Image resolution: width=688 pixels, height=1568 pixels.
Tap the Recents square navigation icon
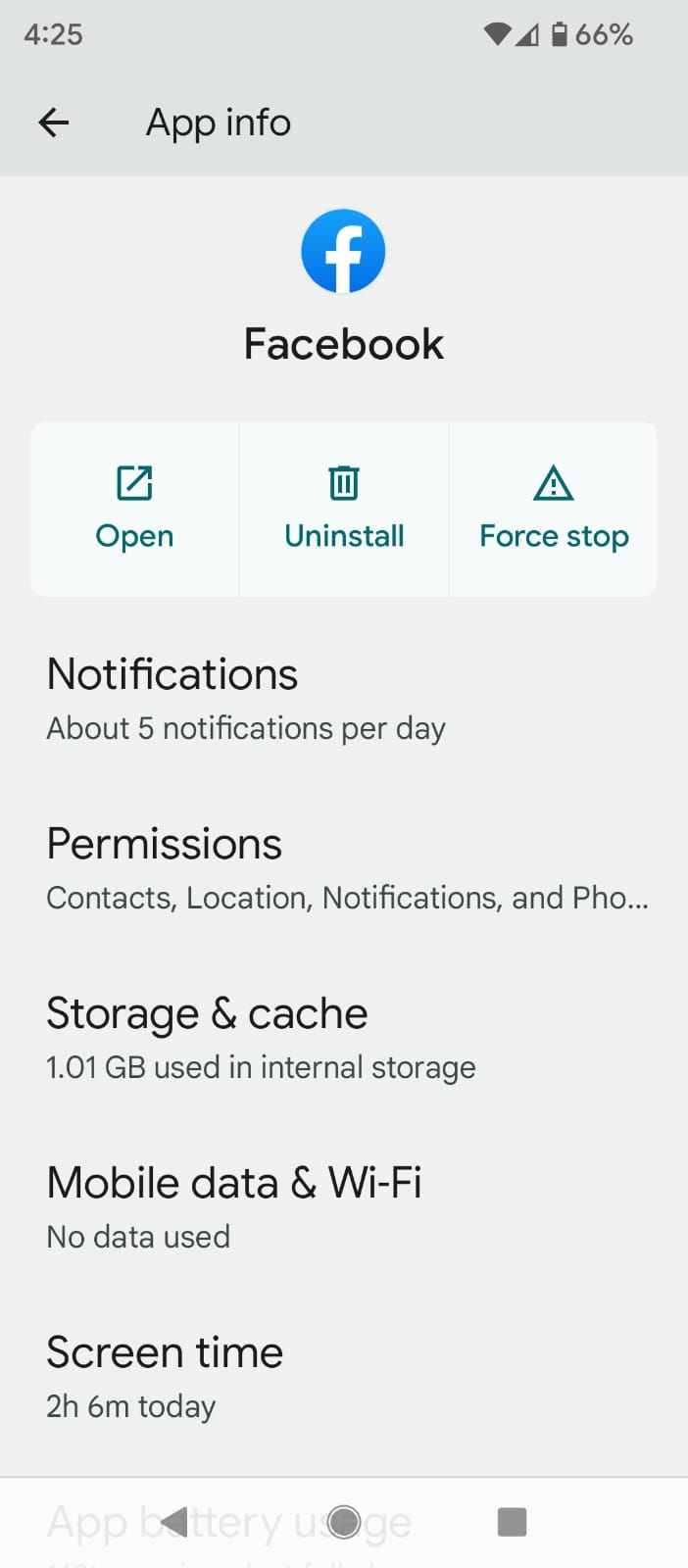(x=512, y=1522)
